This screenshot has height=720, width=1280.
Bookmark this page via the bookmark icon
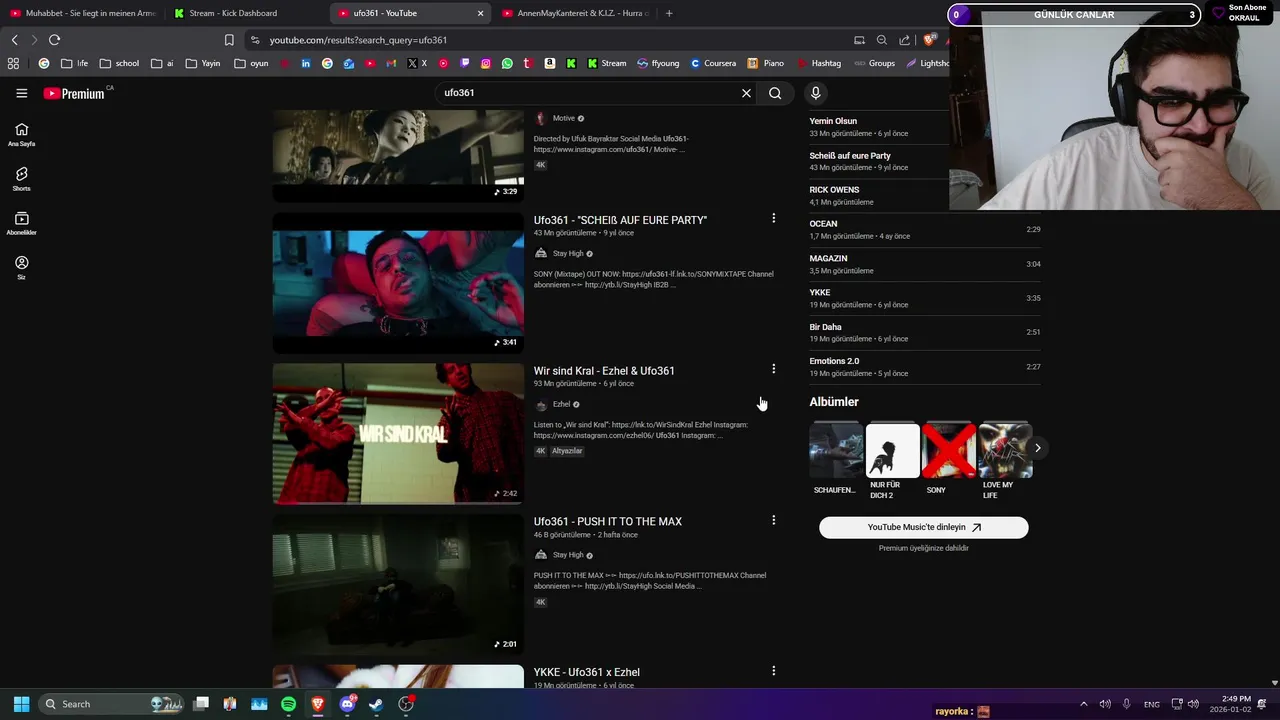229,40
